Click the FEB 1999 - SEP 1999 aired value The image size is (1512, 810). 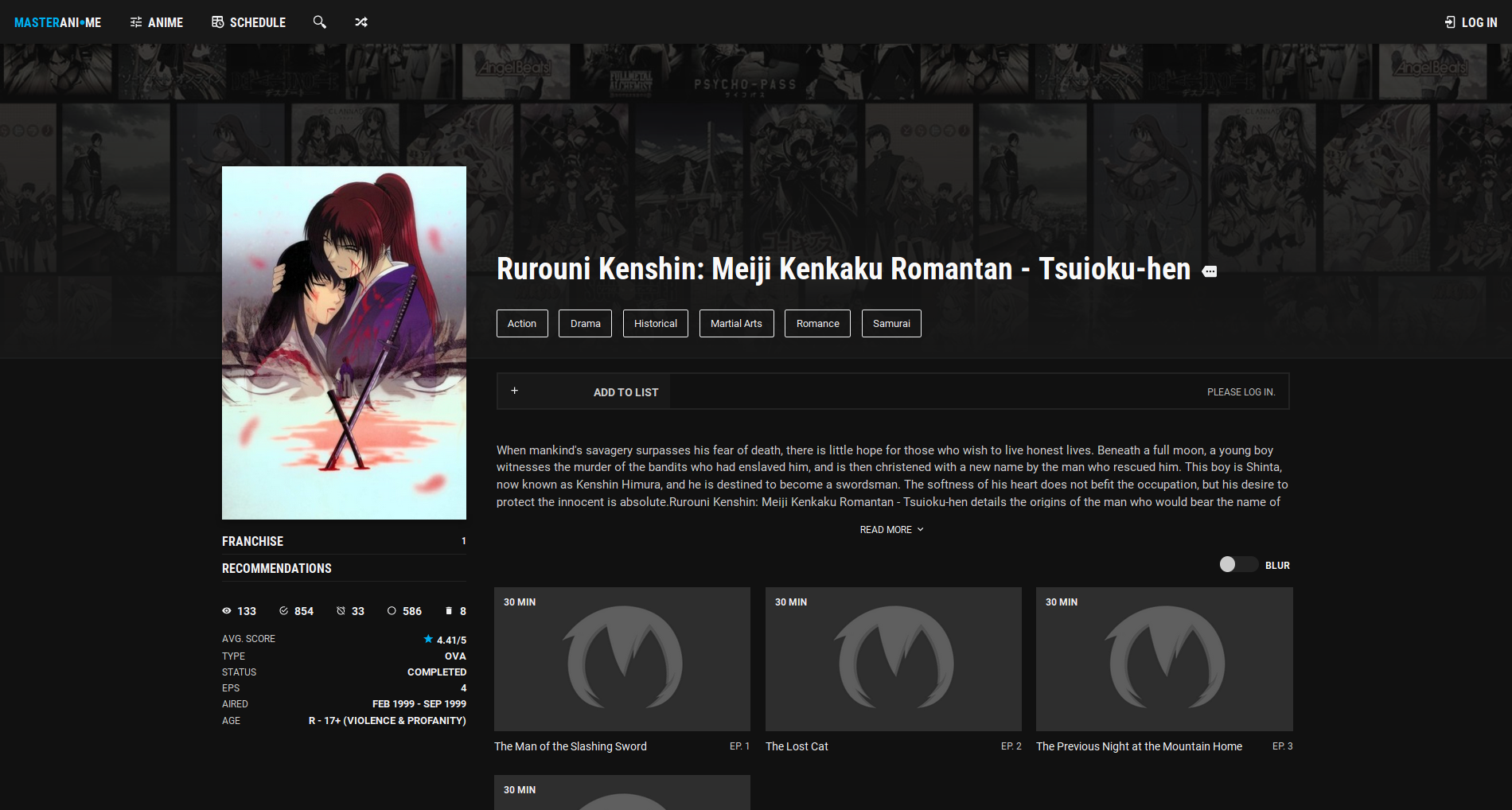[419, 704]
